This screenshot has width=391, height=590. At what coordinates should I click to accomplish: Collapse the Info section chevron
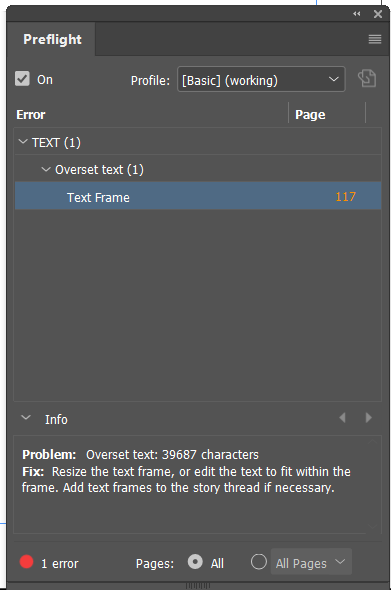pyautogui.click(x=26, y=418)
